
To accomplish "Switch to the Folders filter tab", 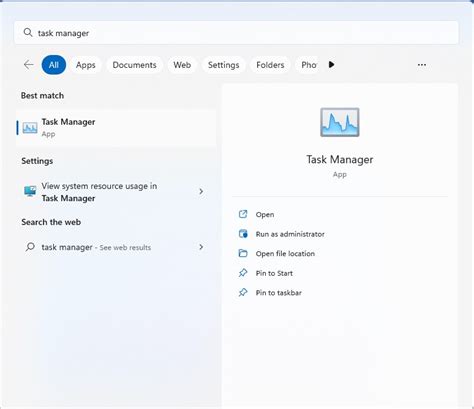I will [x=270, y=65].
